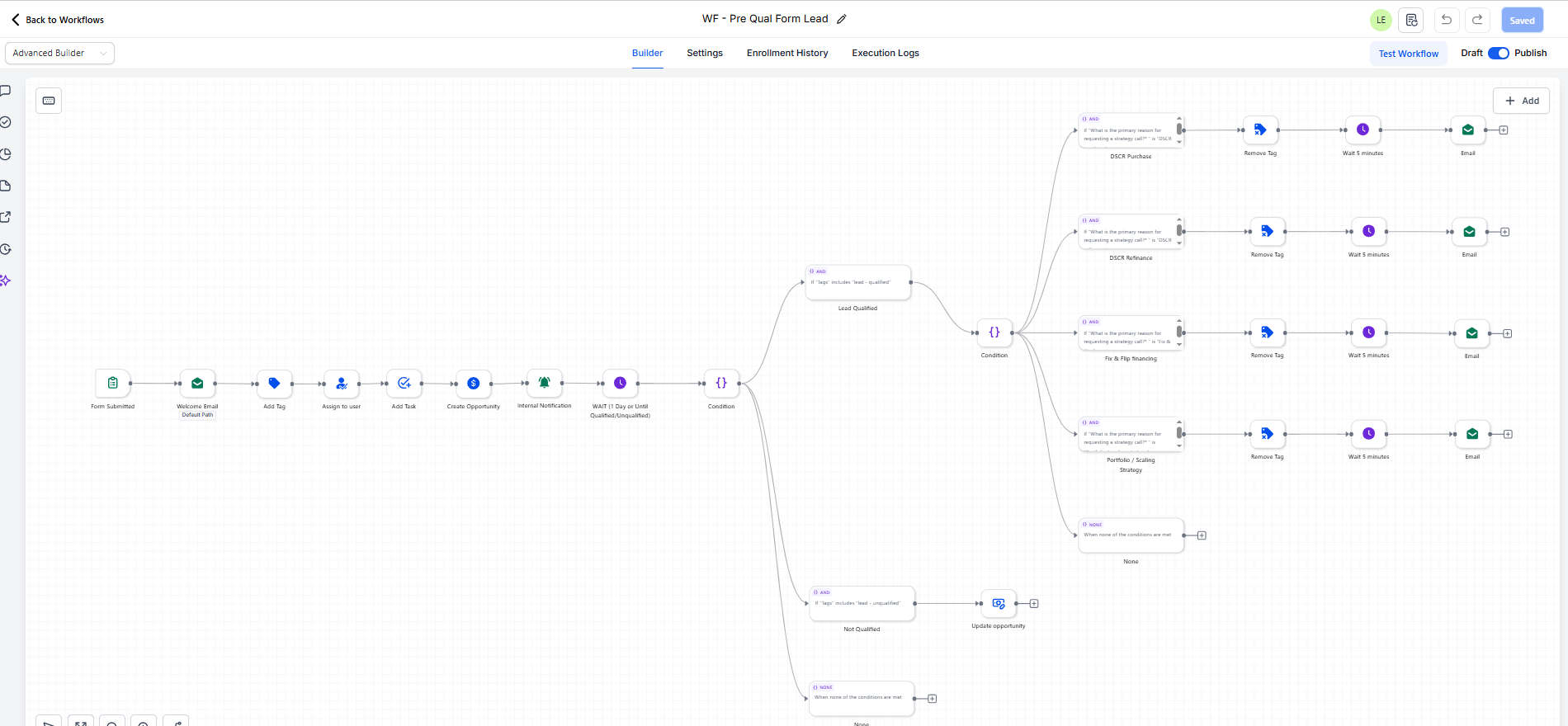Select the Remove Tag node after DSCR Purchase
This screenshot has height=726, width=1568.
pyautogui.click(x=1260, y=130)
